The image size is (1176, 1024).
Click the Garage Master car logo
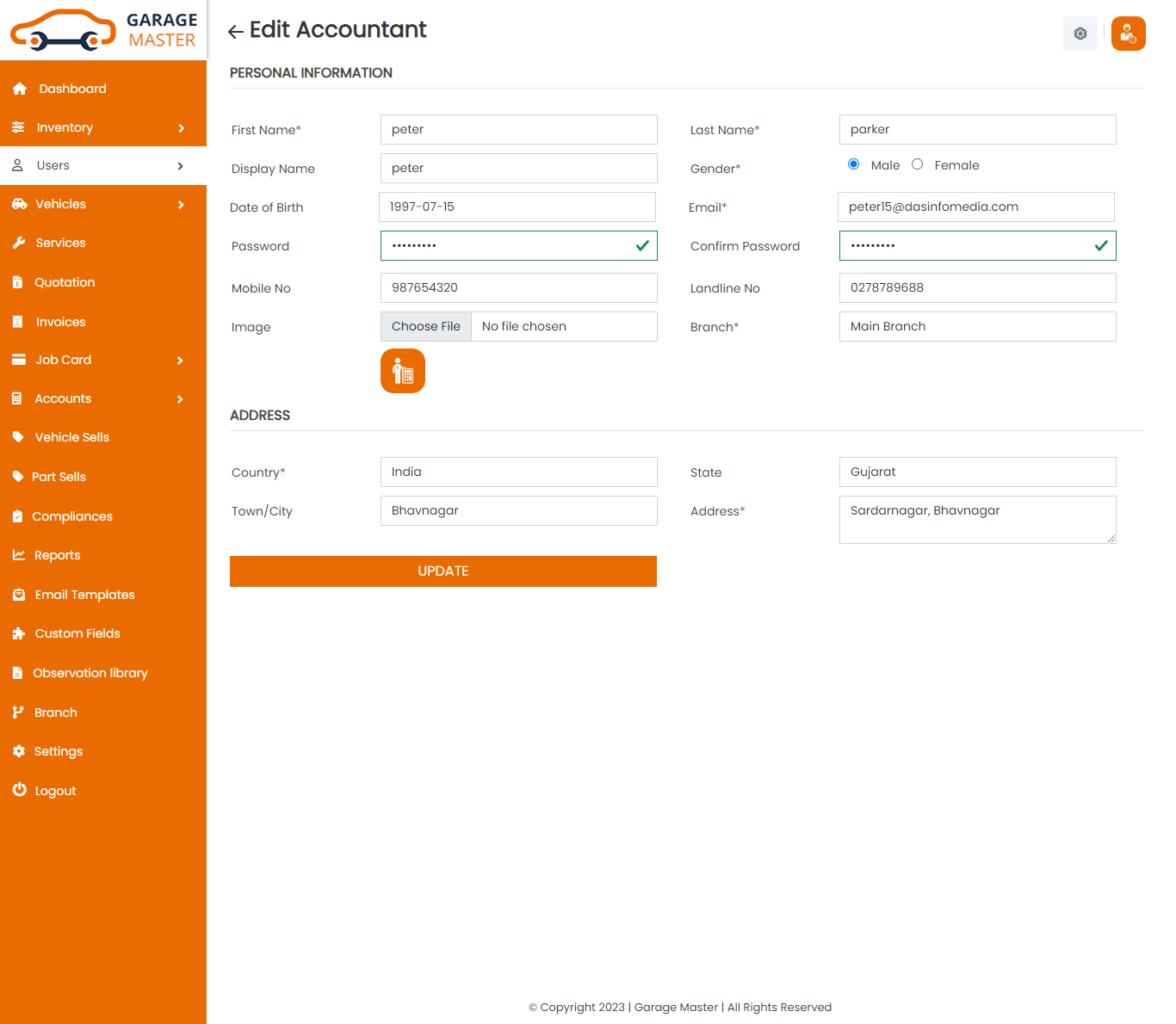click(63, 30)
